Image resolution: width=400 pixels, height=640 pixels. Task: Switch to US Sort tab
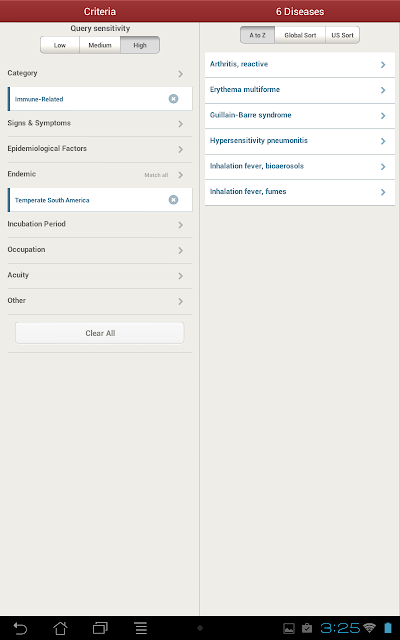[x=342, y=35]
